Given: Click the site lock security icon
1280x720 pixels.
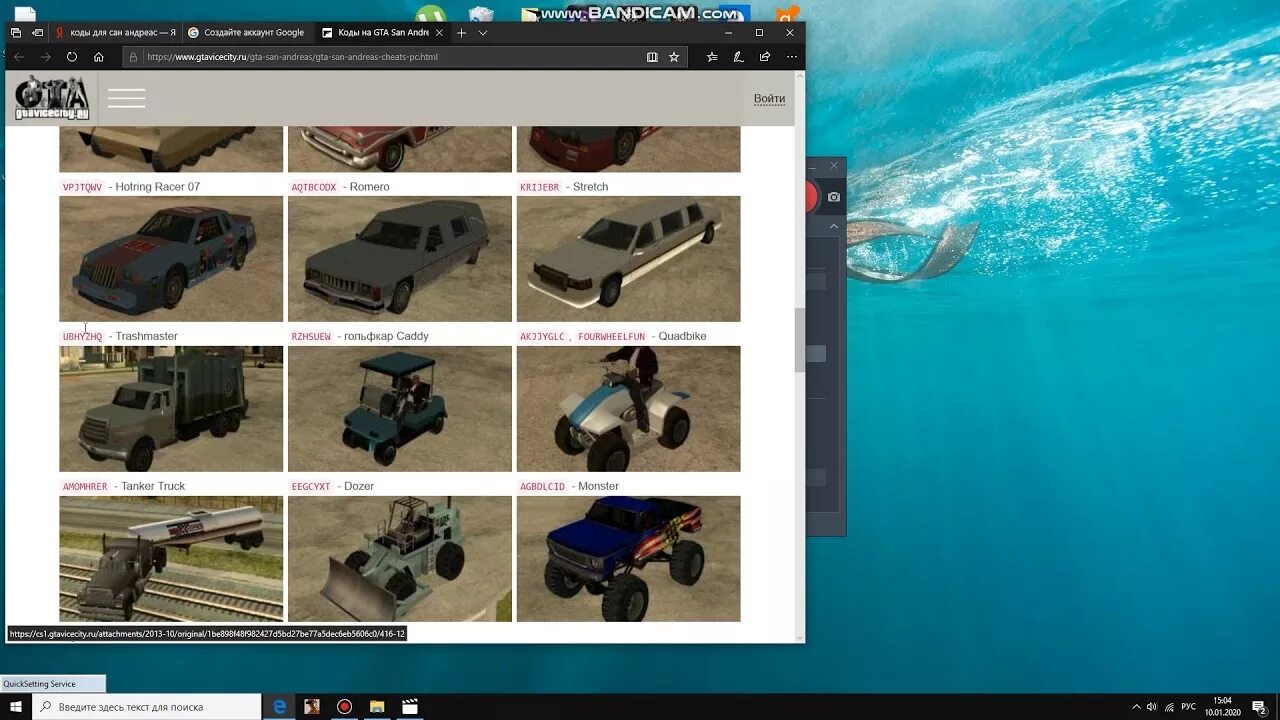Looking at the screenshot, I should pyautogui.click(x=134, y=57).
